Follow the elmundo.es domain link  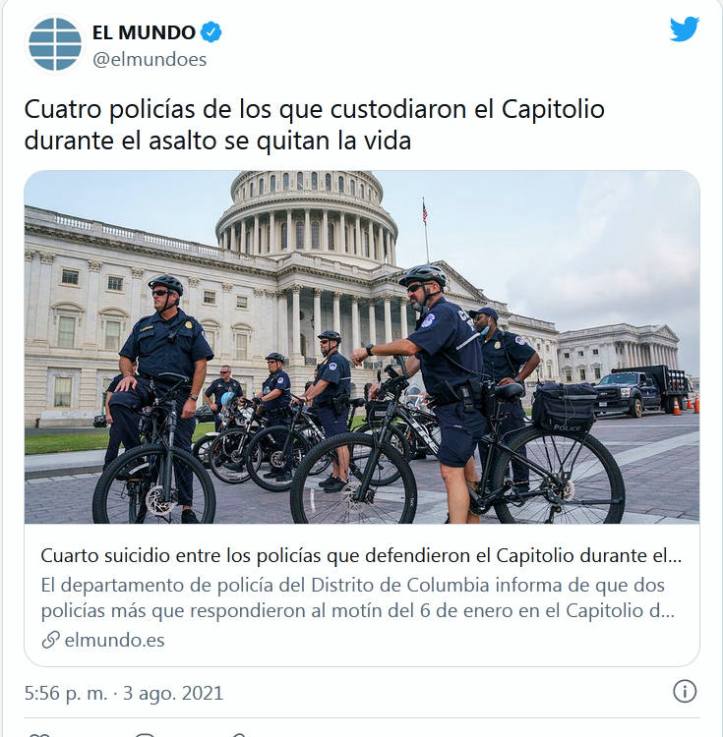(x=115, y=640)
